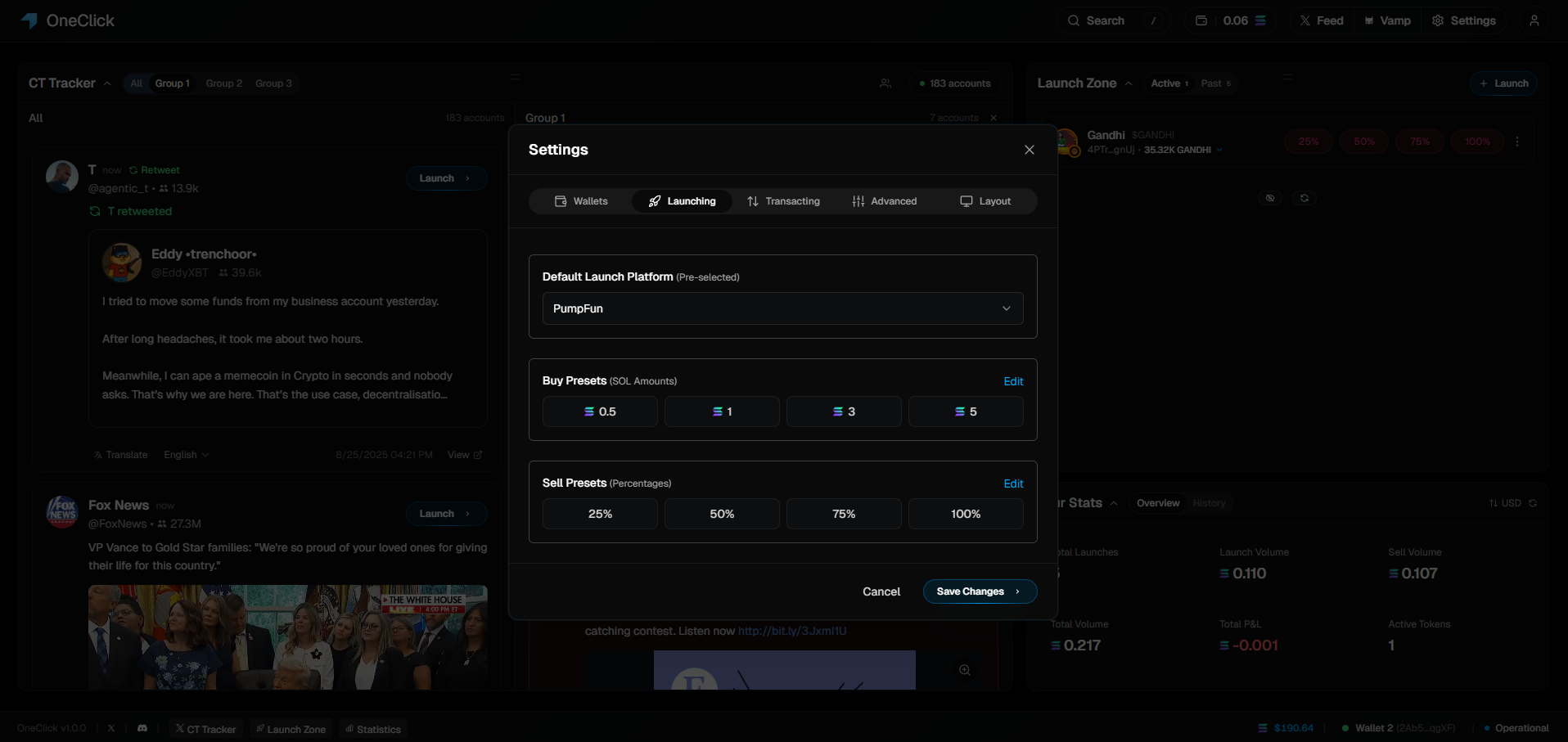
Task: Select the 0.5 SOL buy preset
Action: (x=600, y=411)
